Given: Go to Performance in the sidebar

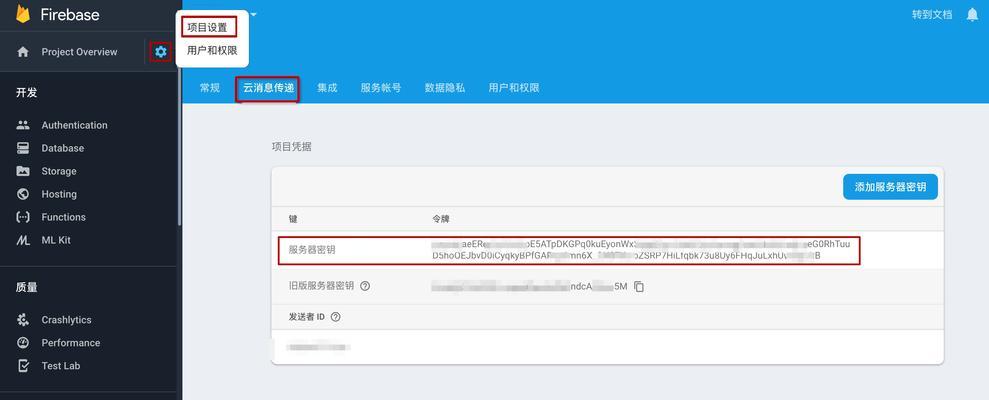Looking at the screenshot, I should tap(71, 343).
